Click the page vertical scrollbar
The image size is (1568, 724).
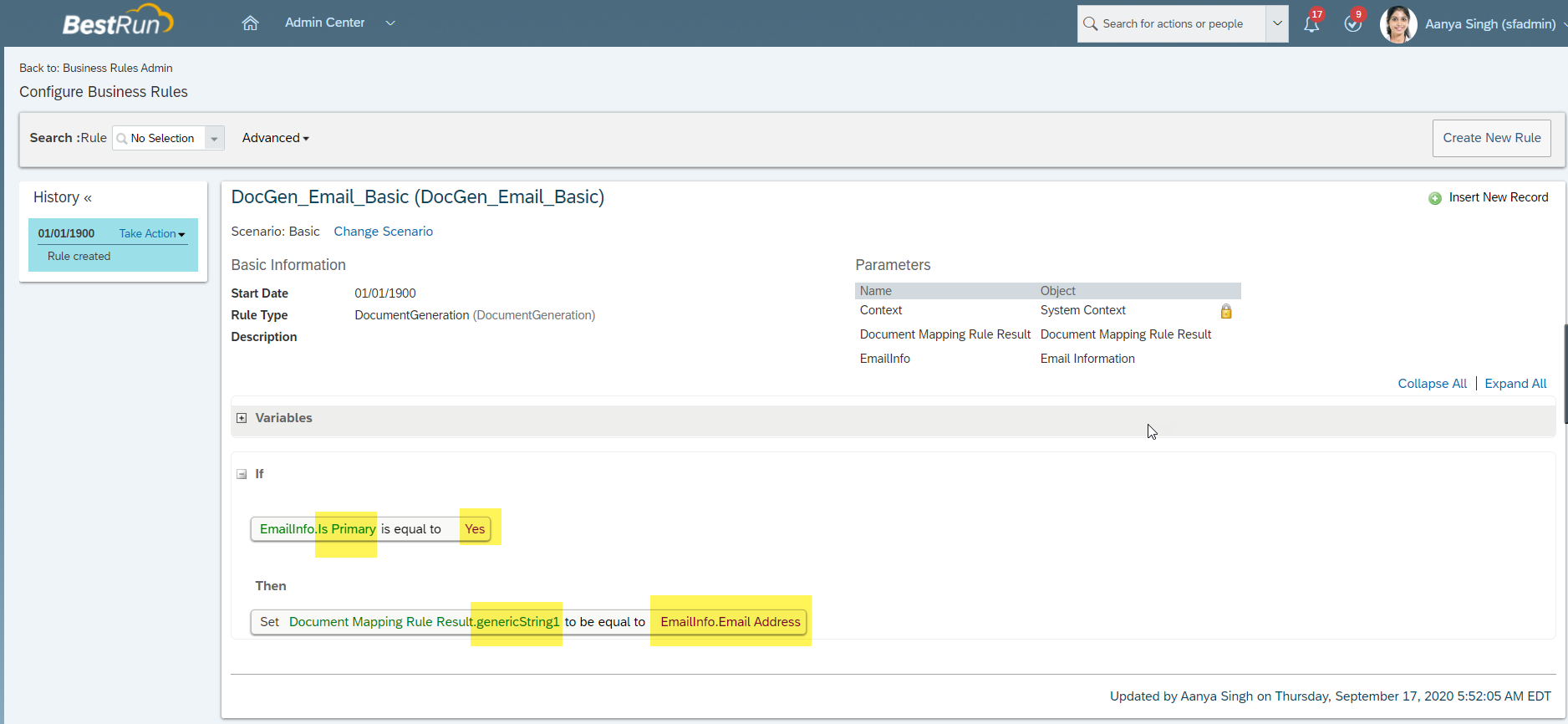pyautogui.click(x=1565, y=374)
